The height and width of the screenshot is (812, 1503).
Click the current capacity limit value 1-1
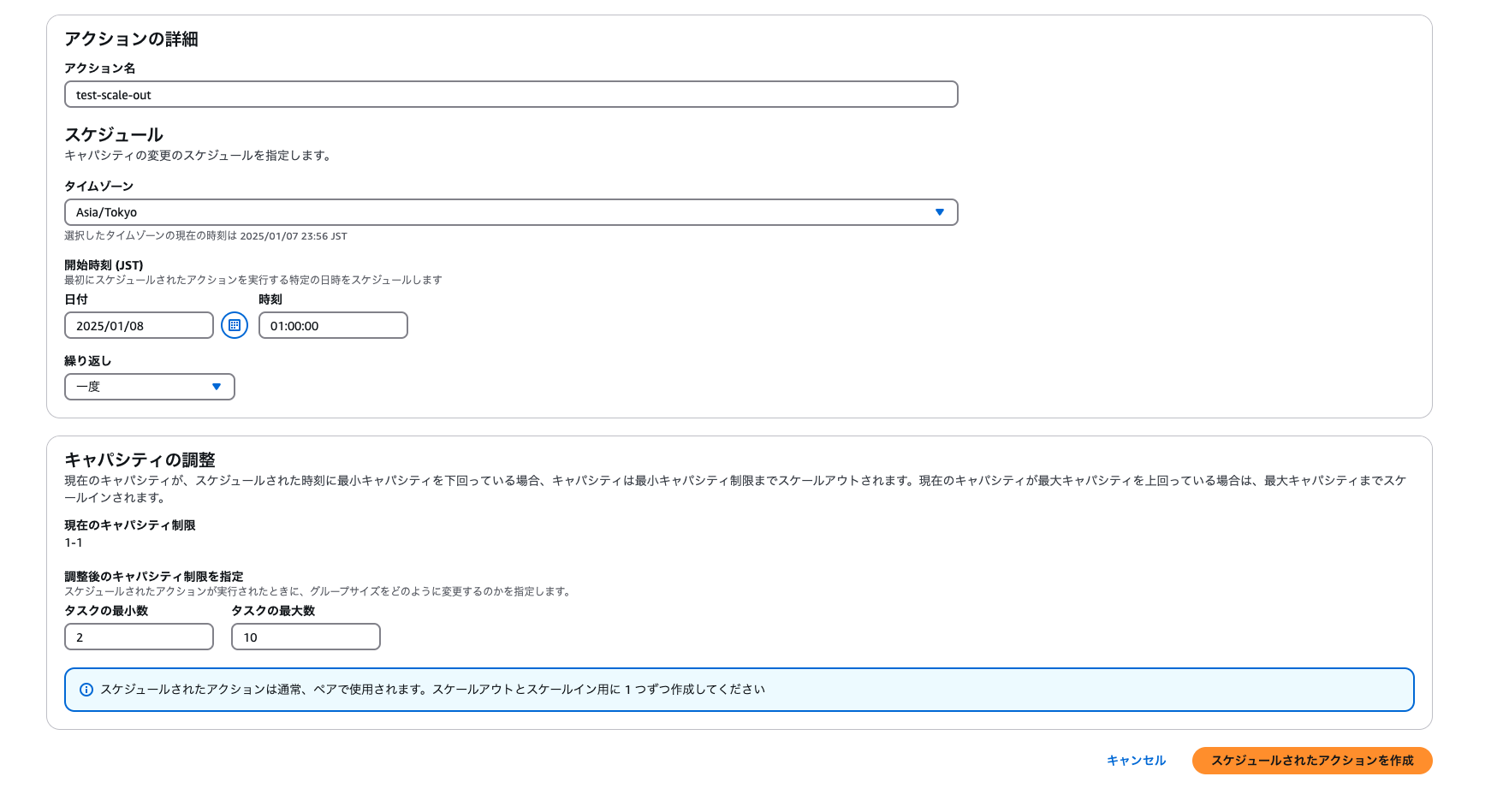[74, 542]
